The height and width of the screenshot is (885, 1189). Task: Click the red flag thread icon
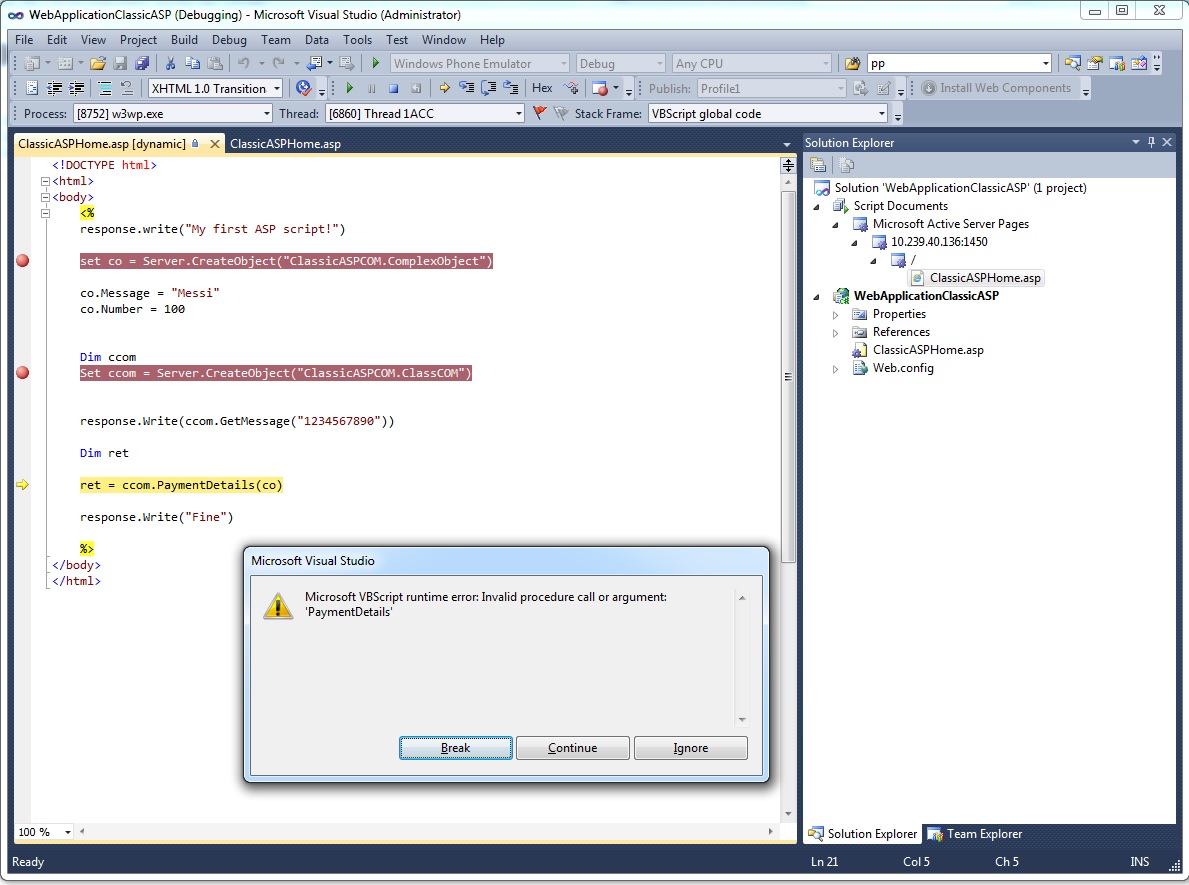[x=539, y=114]
